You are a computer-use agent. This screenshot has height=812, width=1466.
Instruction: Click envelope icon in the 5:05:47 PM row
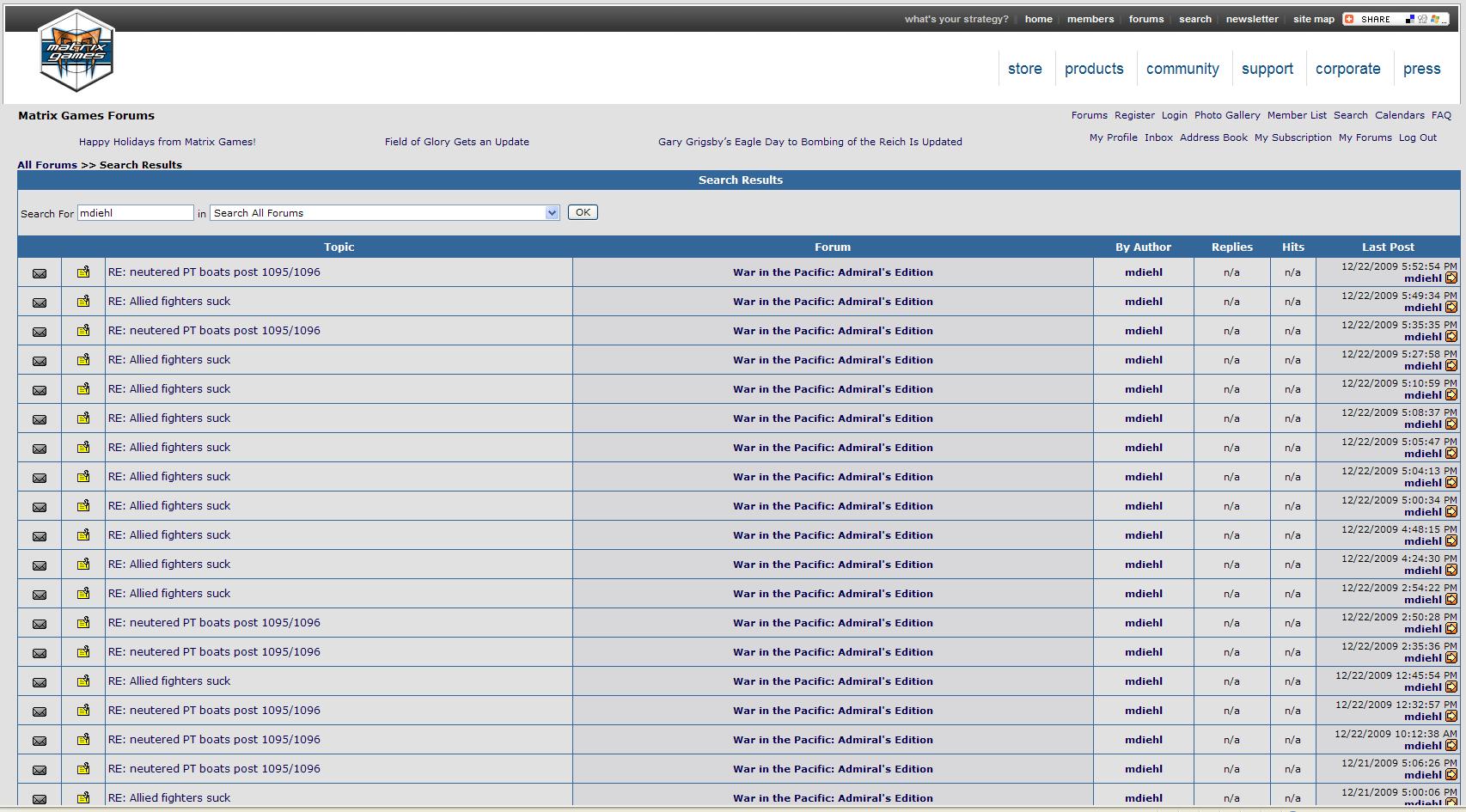point(40,449)
